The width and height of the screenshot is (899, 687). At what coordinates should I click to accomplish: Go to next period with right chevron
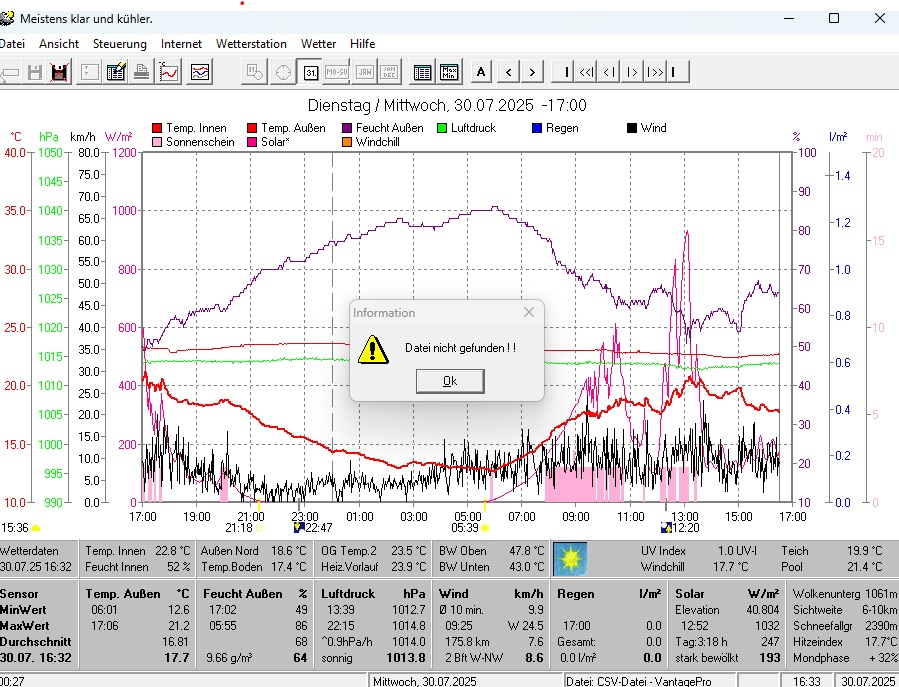tap(533, 72)
